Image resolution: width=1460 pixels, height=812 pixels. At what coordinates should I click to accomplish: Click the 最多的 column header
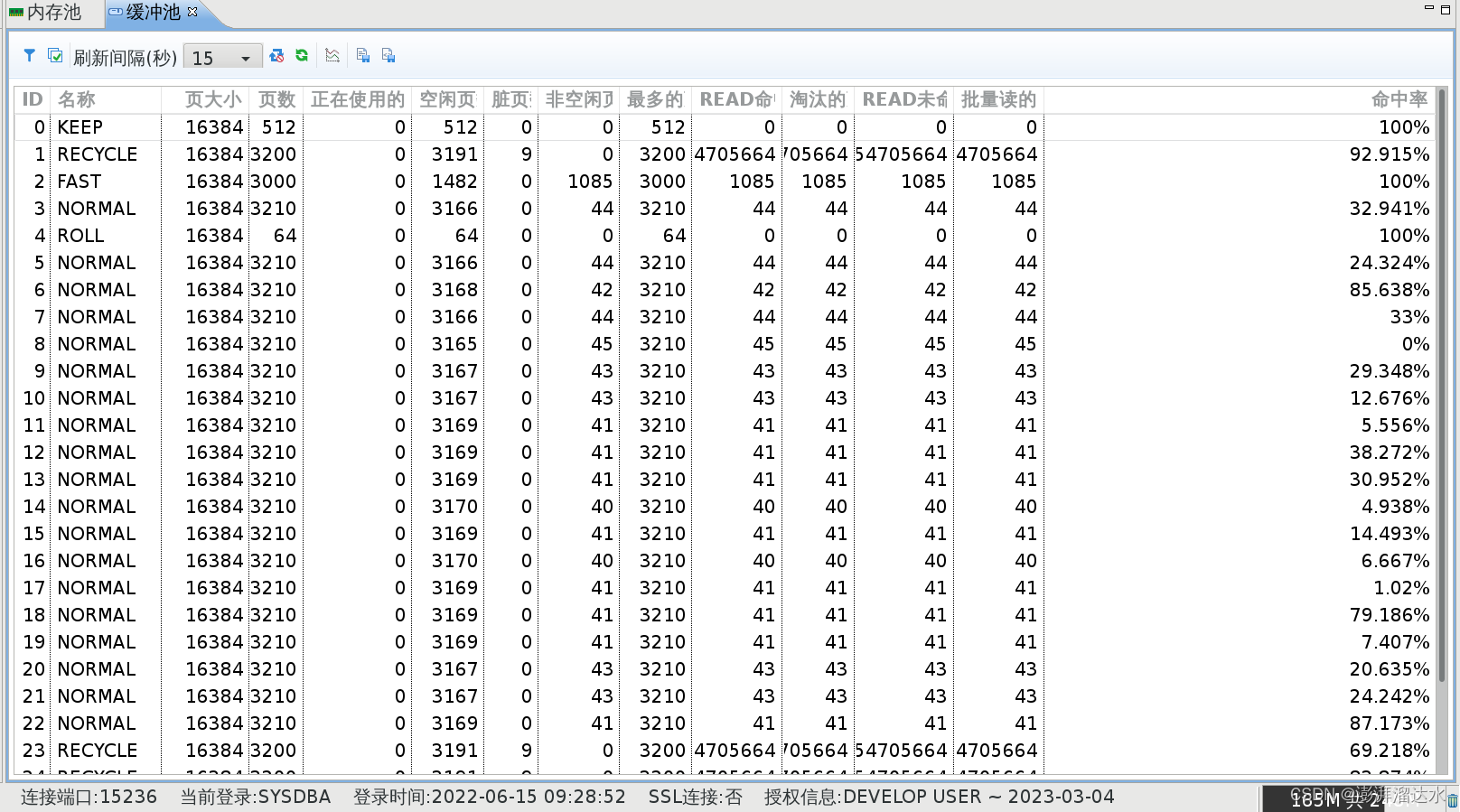pos(655,99)
